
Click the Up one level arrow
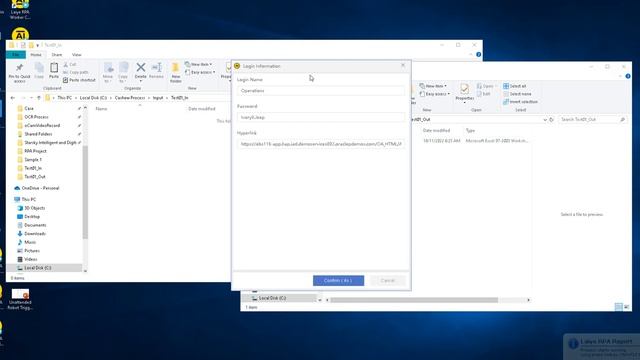39,98
